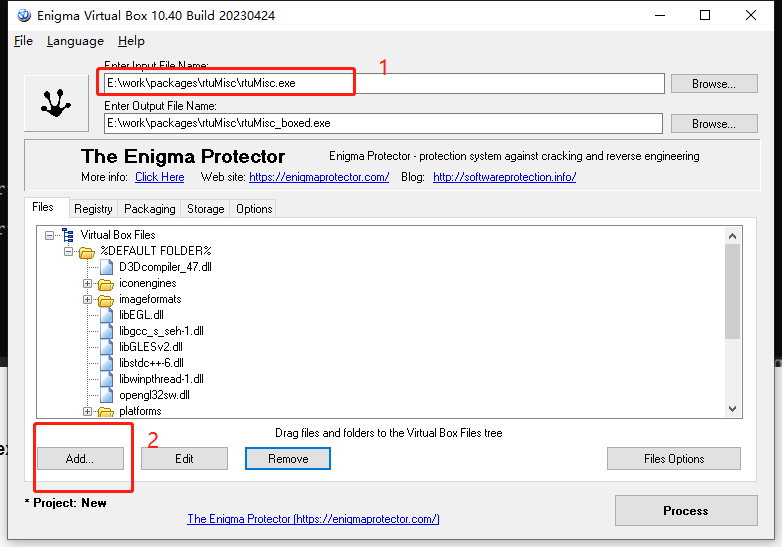Click the Enigma Virtual Box title bar icon
The width and height of the screenshot is (782, 547).
[x=24, y=15]
